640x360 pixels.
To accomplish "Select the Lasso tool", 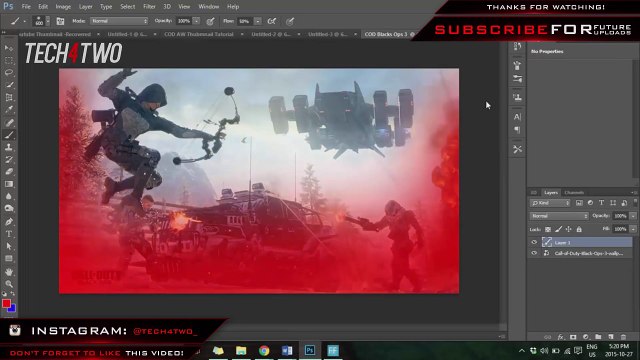I will pos(9,73).
